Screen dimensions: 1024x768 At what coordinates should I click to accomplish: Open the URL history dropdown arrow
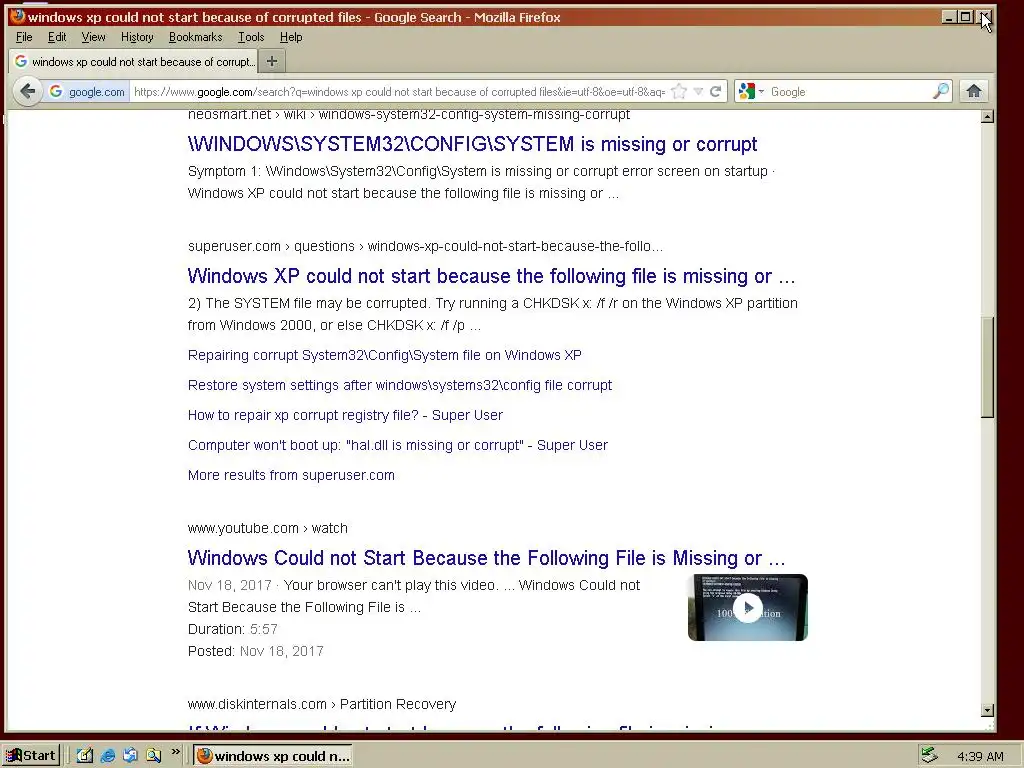[698, 91]
